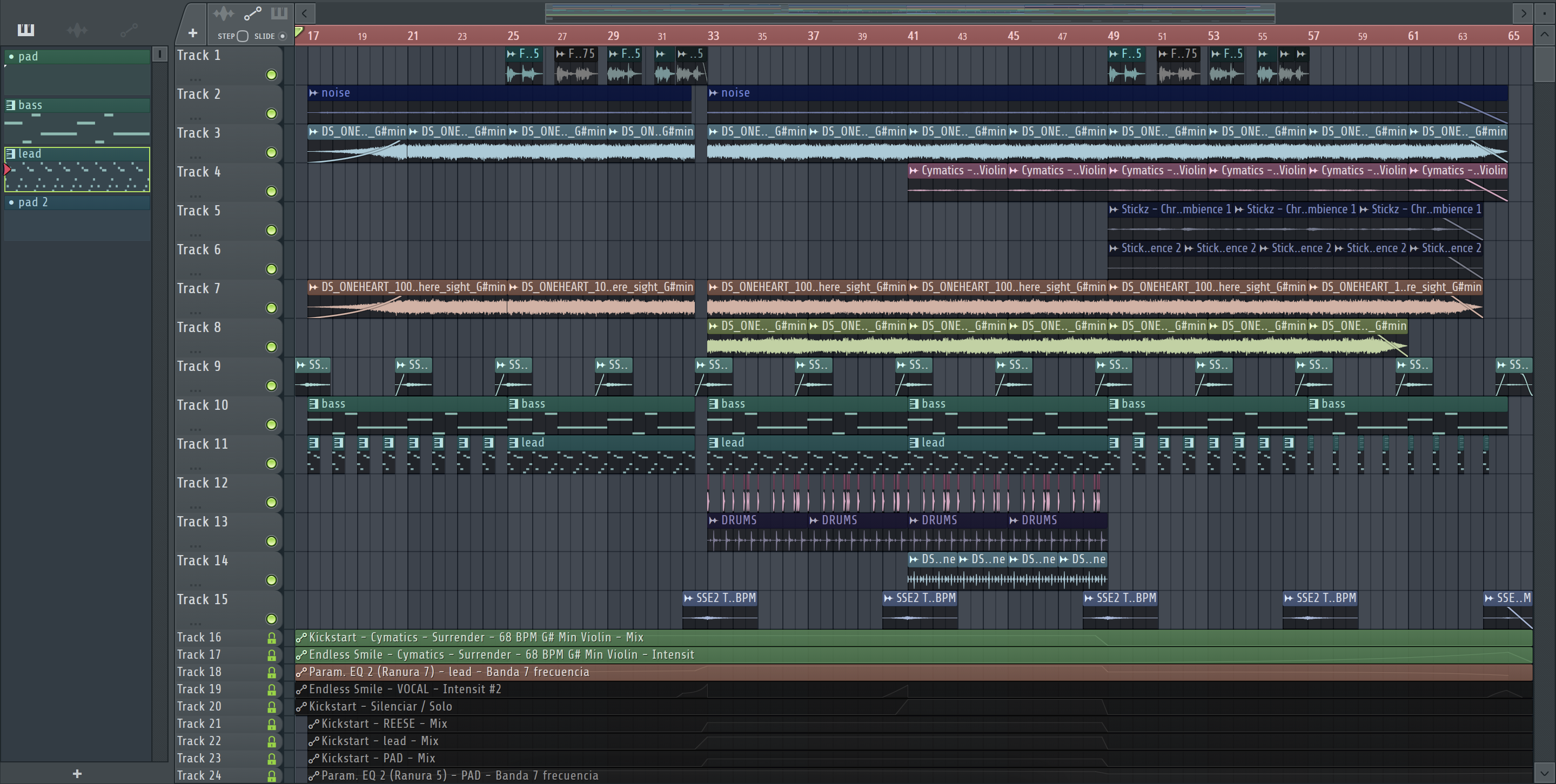Click the playlist pattern clip focus icon

279,13
